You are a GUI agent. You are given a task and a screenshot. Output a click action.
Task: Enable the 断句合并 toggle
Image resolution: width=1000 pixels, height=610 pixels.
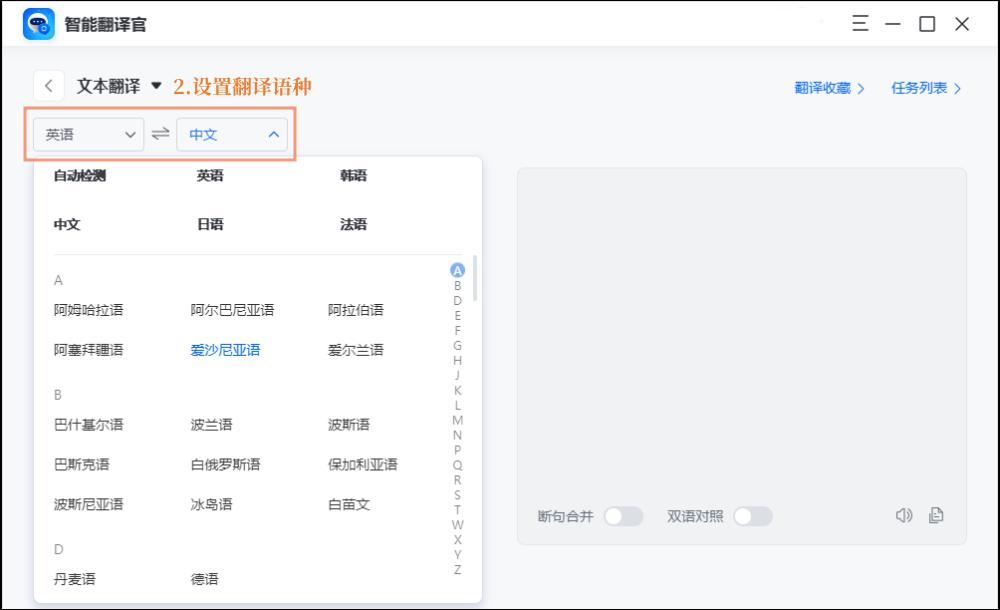coord(625,516)
